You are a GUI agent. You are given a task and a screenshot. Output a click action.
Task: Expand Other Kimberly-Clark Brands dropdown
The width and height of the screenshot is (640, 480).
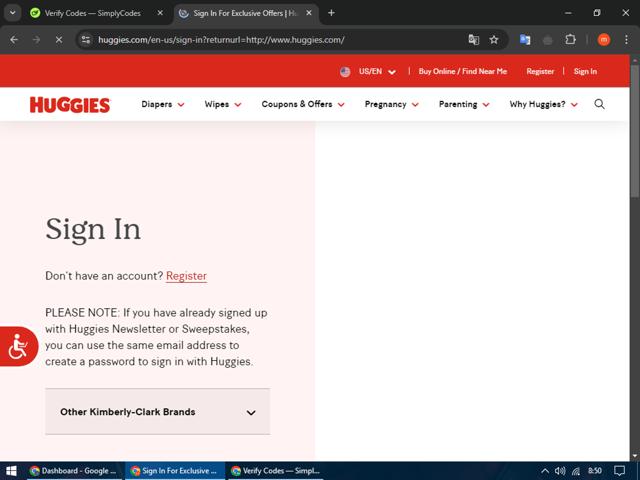pyautogui.click(x=158, y=411)
